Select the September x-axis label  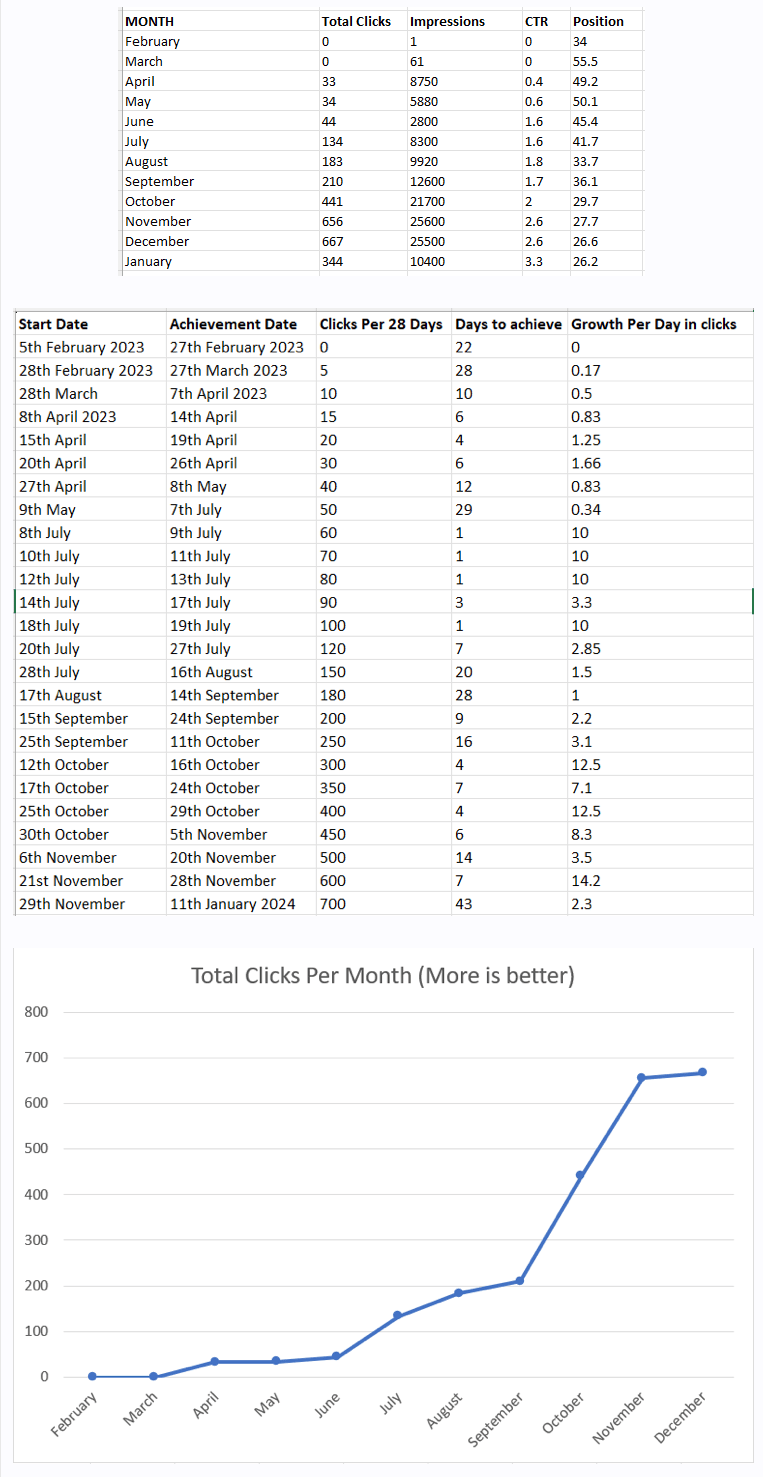(x=497, y=1418)
